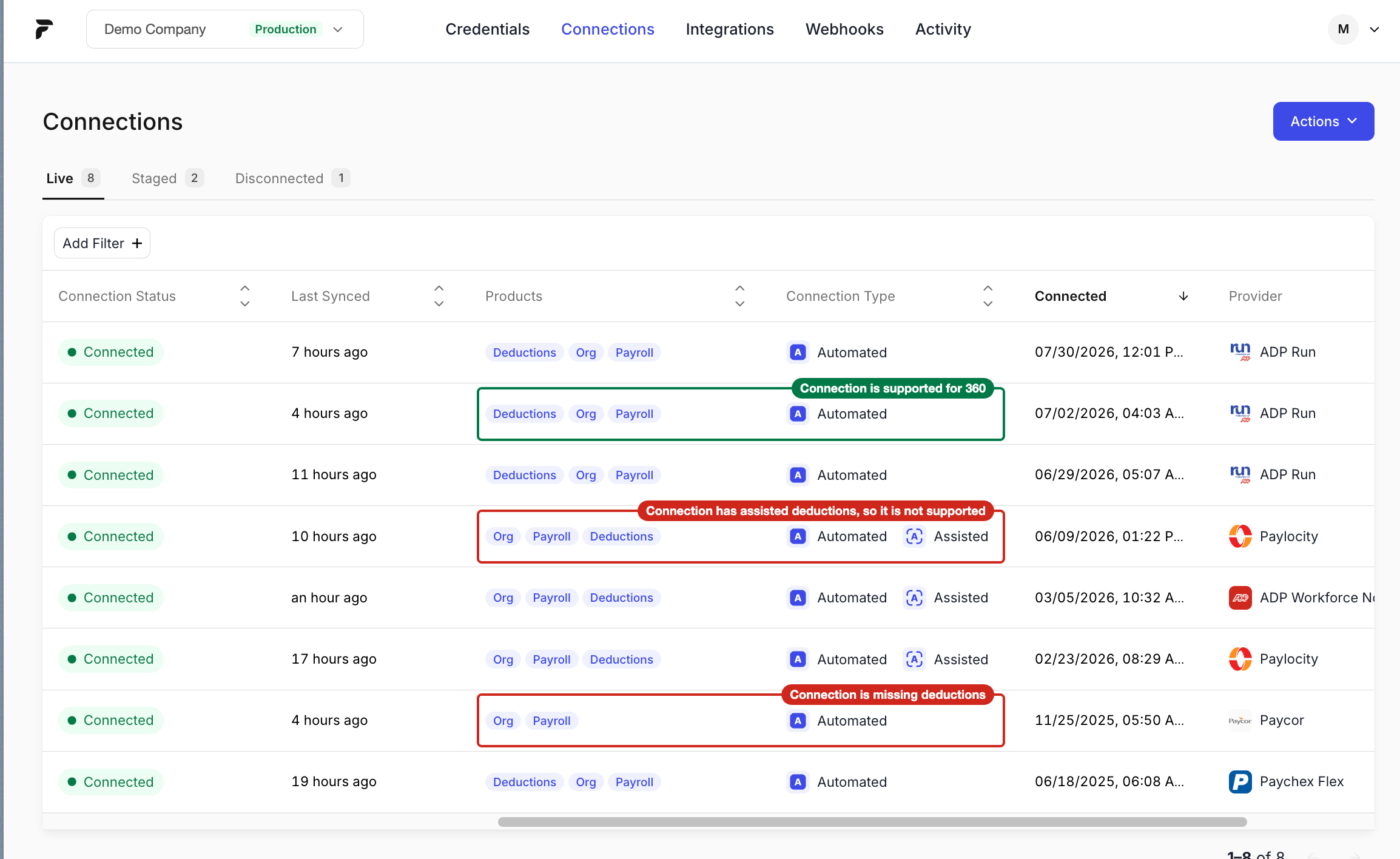Click Deductions tag in Paychex Flex row

[x=524, y=782]
